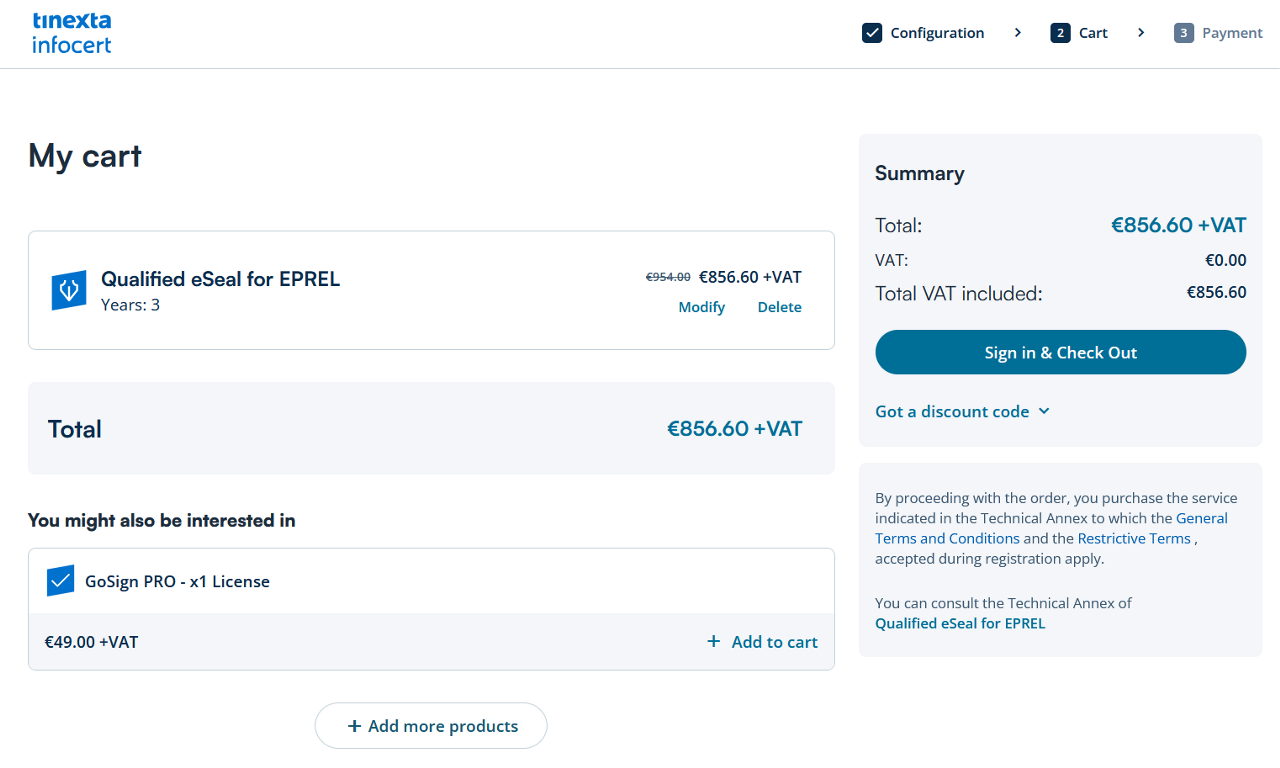
Task: Delete the Qualified eSeal for EPREL item
Action: (779, 307)
